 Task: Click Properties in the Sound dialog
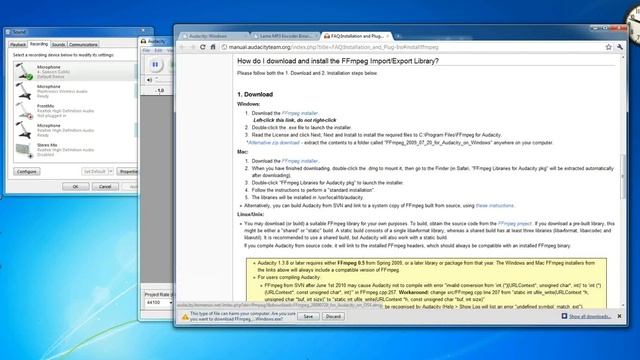(x=128, y=171)
